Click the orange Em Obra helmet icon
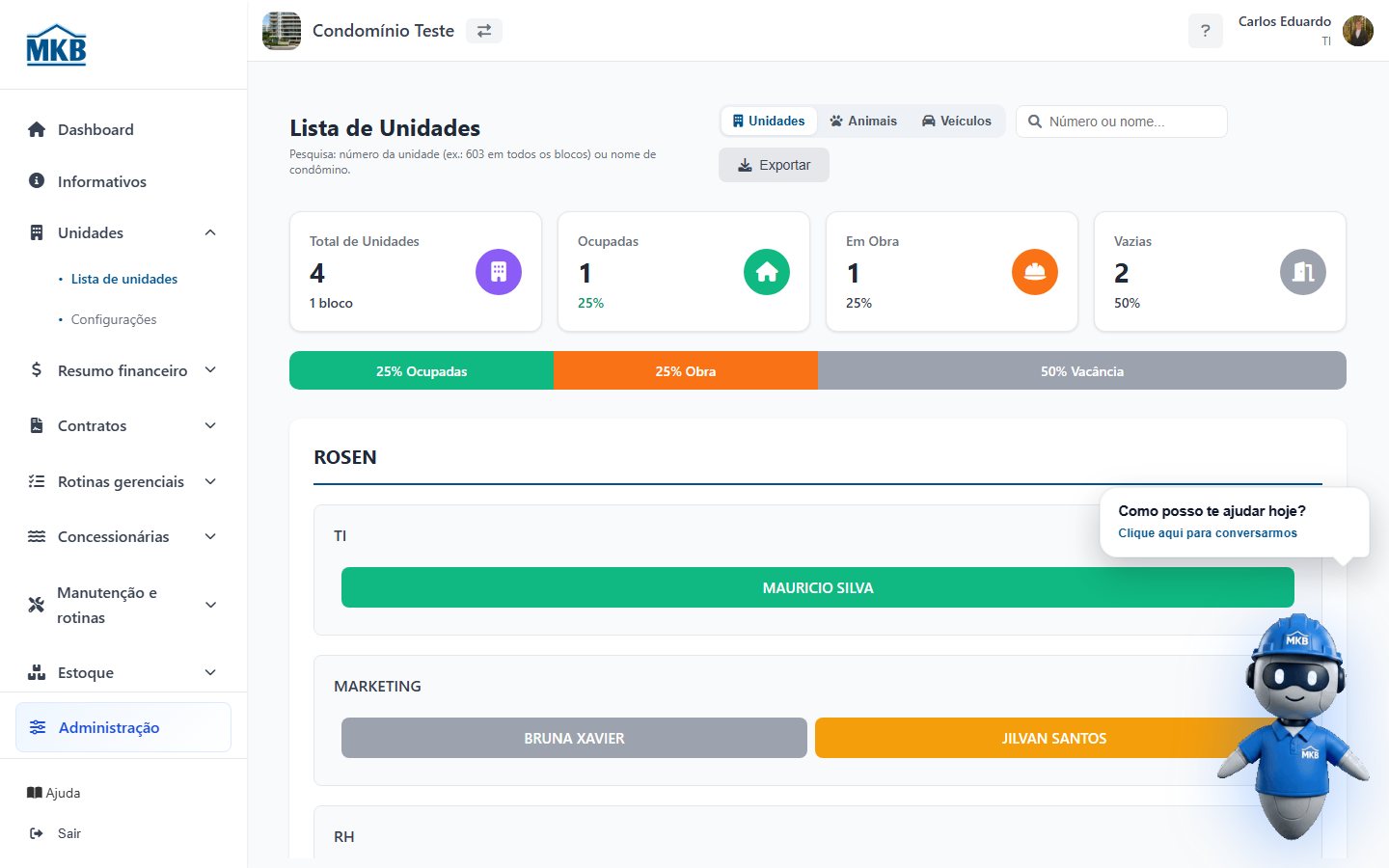 pyautogui.click(x=1035, y=272)
